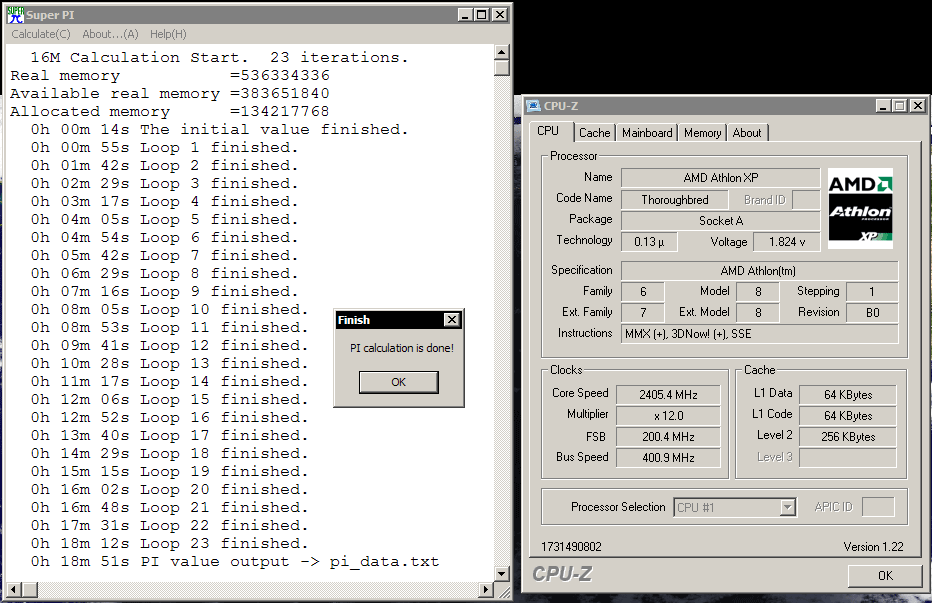Click the Super PI window resize grip
Image resolution: width=932 pixels, height=603 pixels.
(504, 591)
